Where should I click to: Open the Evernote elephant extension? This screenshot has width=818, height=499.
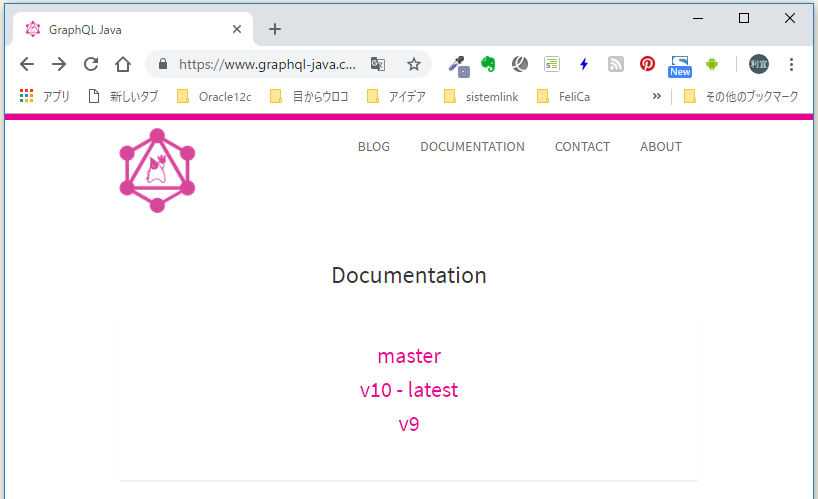click(488, 64)
